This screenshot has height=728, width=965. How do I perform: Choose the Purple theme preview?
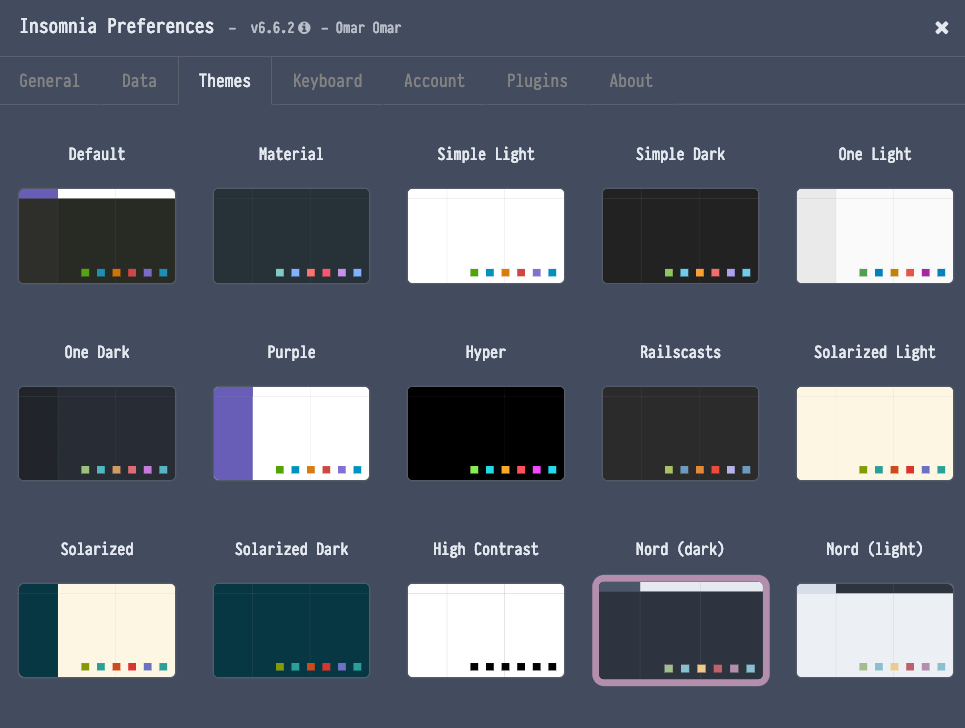pyautogui.click(x=291, y=434)
